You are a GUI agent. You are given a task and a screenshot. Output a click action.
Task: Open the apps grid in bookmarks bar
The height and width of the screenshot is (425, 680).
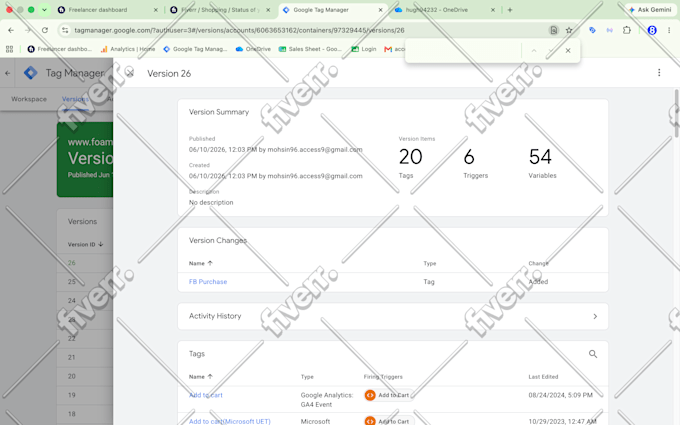pyautogui.click(x=10, y=49)
